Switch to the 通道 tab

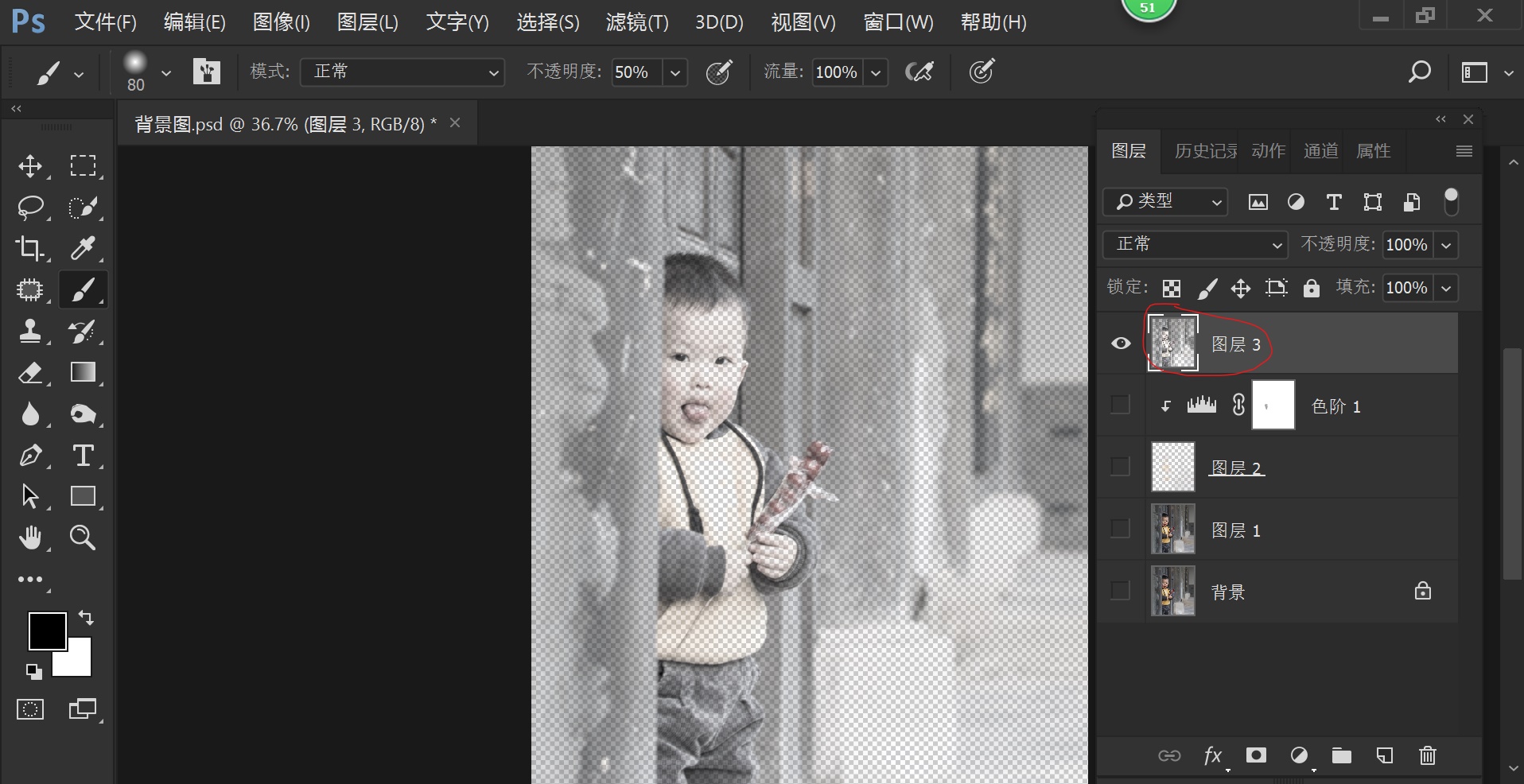pyautogui.click(x=1320, y=151)
